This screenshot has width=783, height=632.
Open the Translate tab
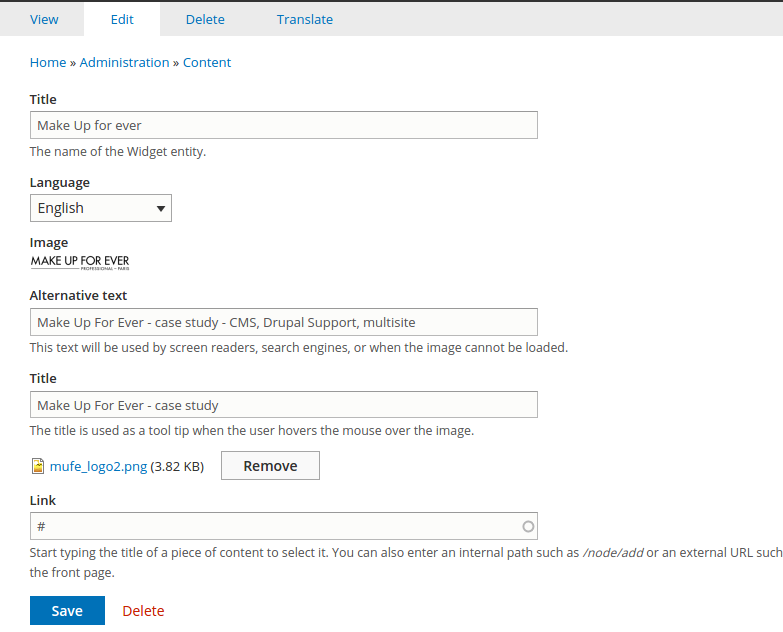(305, 19)
